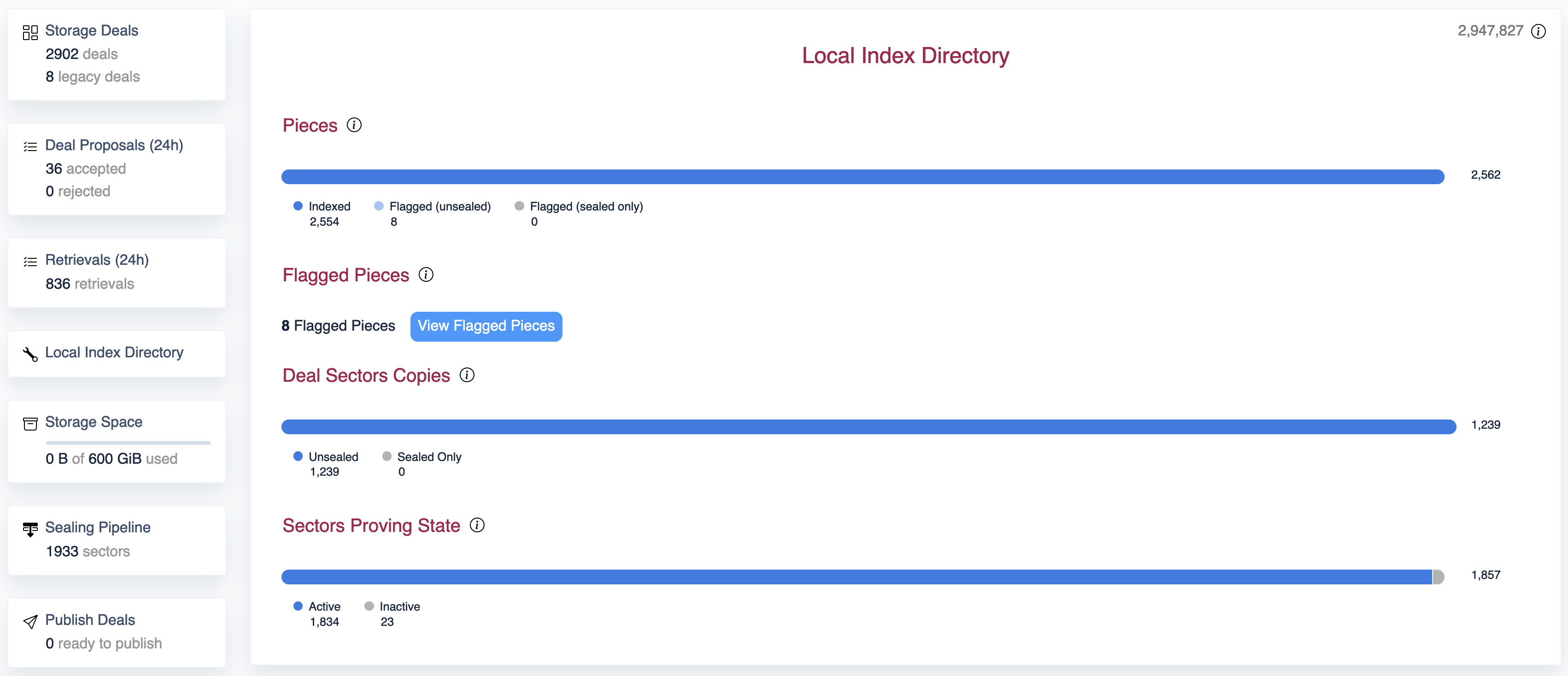The image size is (1568, 676).
Task: Open the Publish Deals page link
Action: click(90, 619)
